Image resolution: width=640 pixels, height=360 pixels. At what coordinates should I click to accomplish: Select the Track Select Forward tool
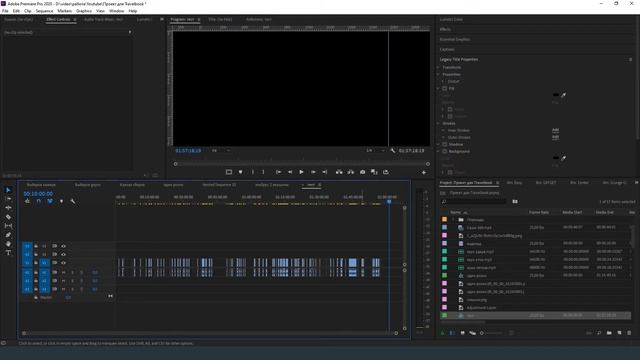click(8, 199)
